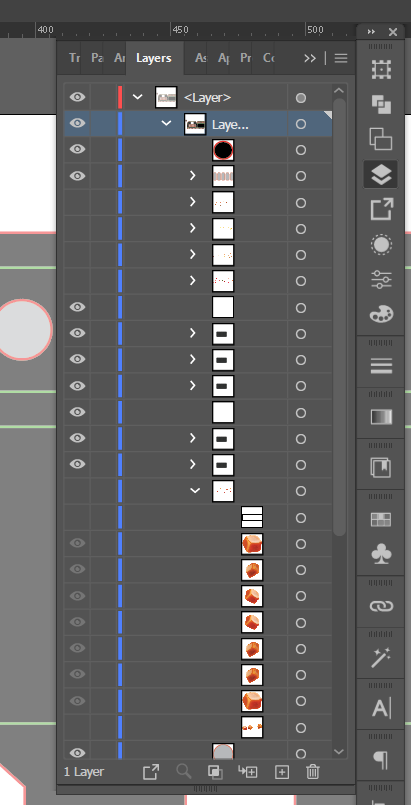This screenshot has height=805, width=411.
Task: Click the striped group thumbnail
Action: click(x=223, y=176)
